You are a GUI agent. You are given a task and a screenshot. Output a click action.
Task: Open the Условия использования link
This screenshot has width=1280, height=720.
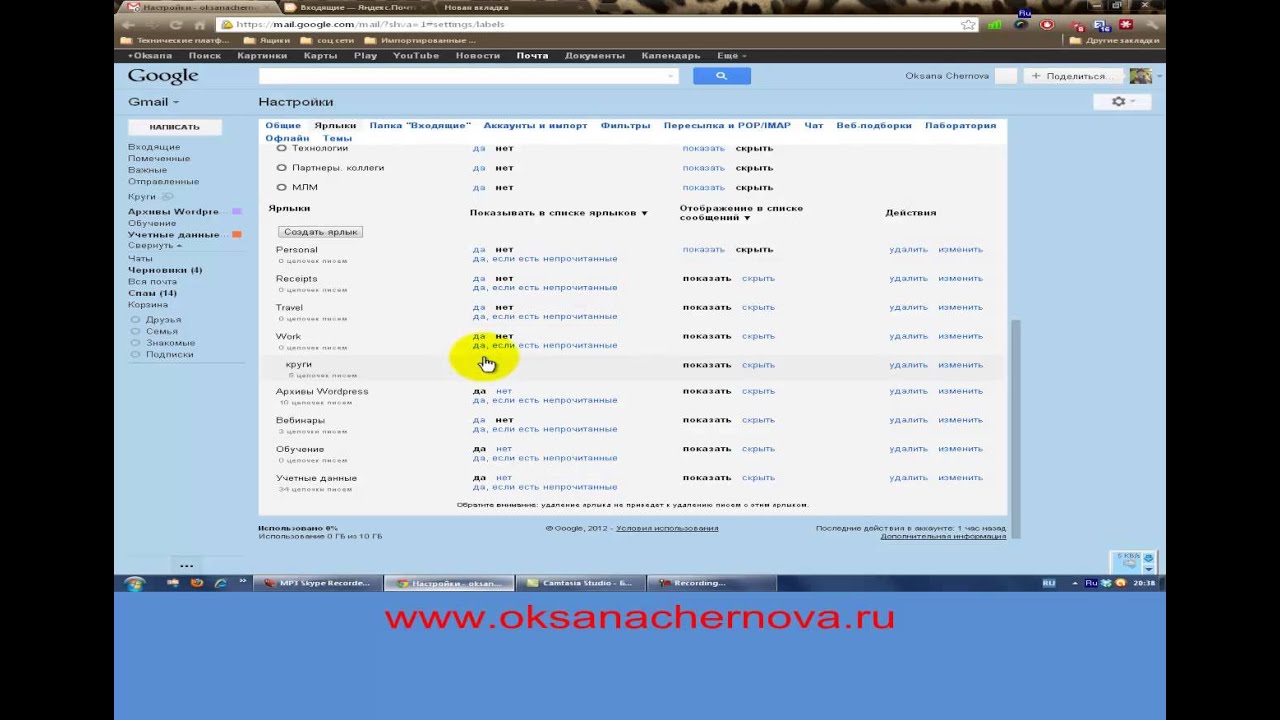(x=667, y=528)
